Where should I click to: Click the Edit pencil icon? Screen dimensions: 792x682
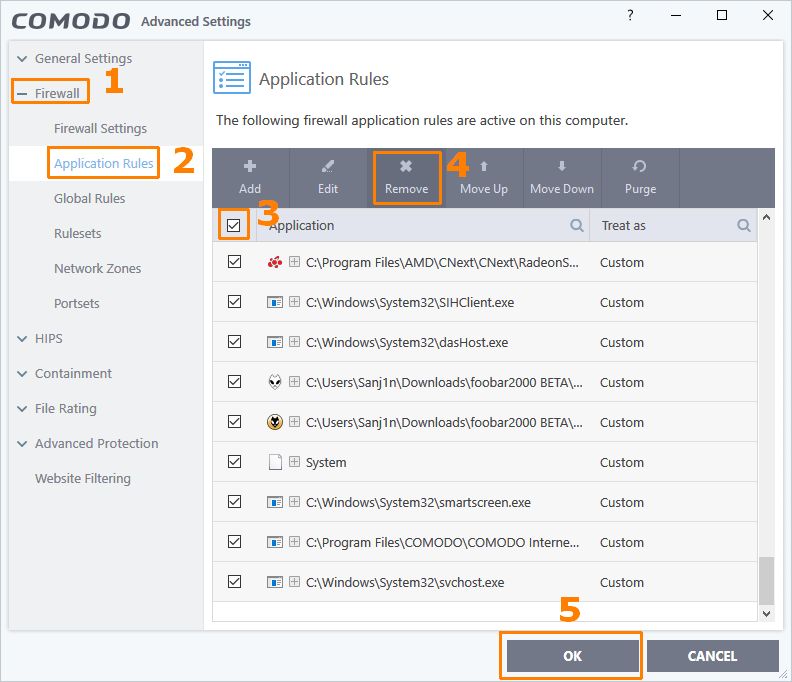pyautogui.click(x=327, y=166)
